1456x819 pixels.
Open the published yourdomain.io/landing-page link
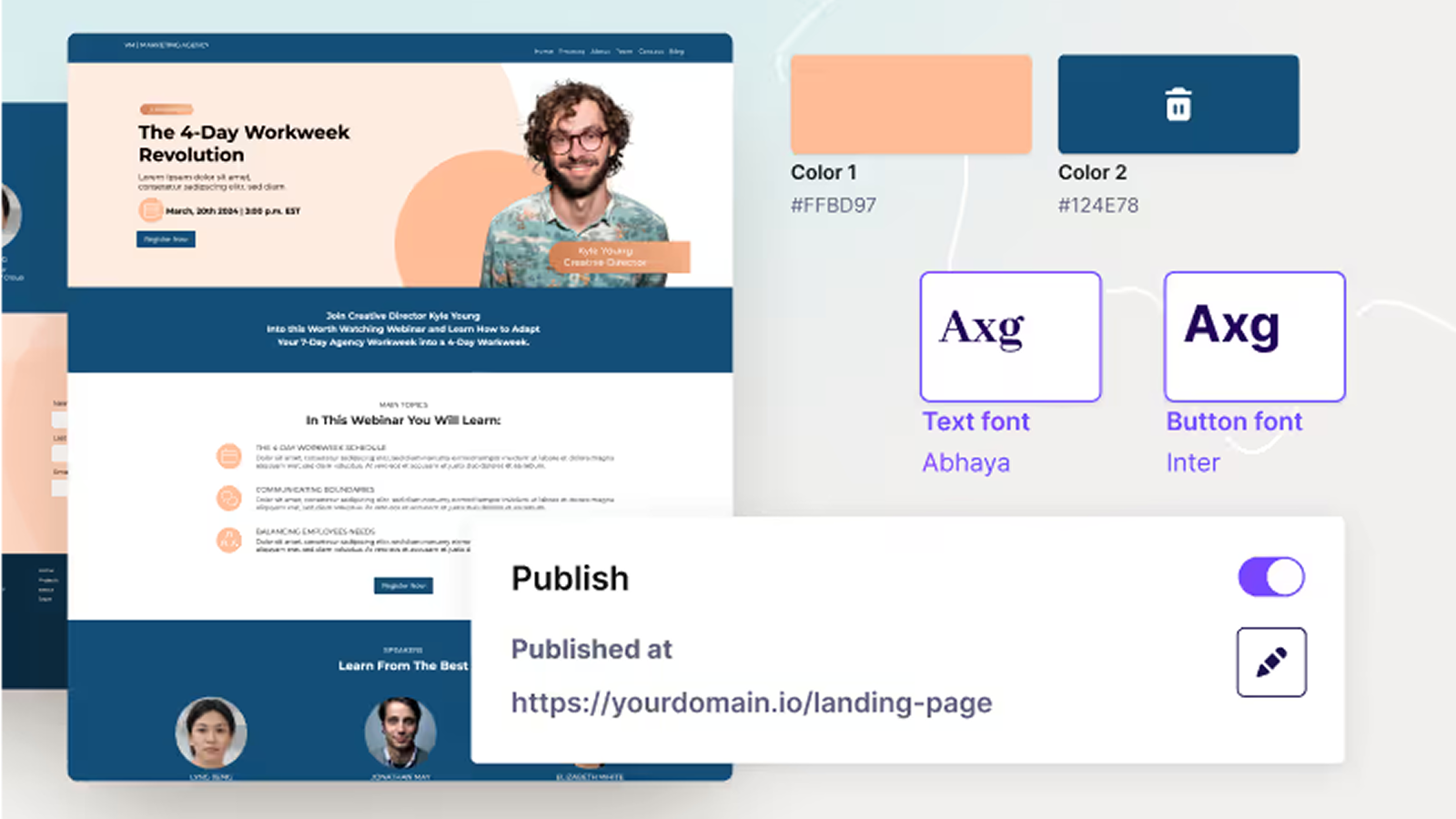752,703
